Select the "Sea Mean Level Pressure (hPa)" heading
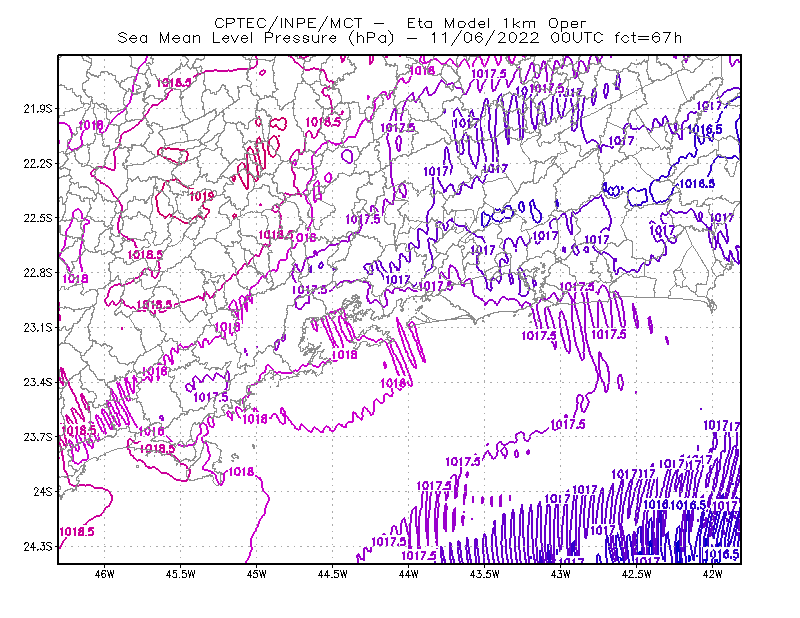 click(x=256, y=38)
